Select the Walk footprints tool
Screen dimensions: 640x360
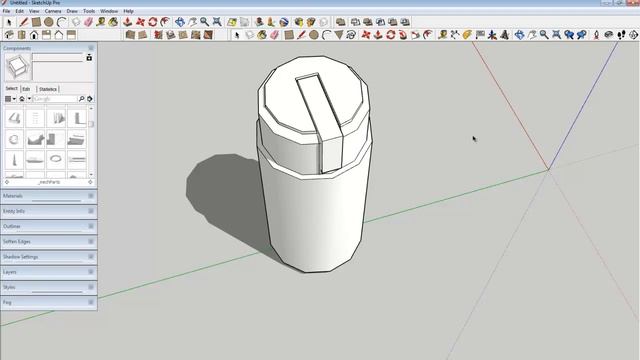click(x=621, y=35)
